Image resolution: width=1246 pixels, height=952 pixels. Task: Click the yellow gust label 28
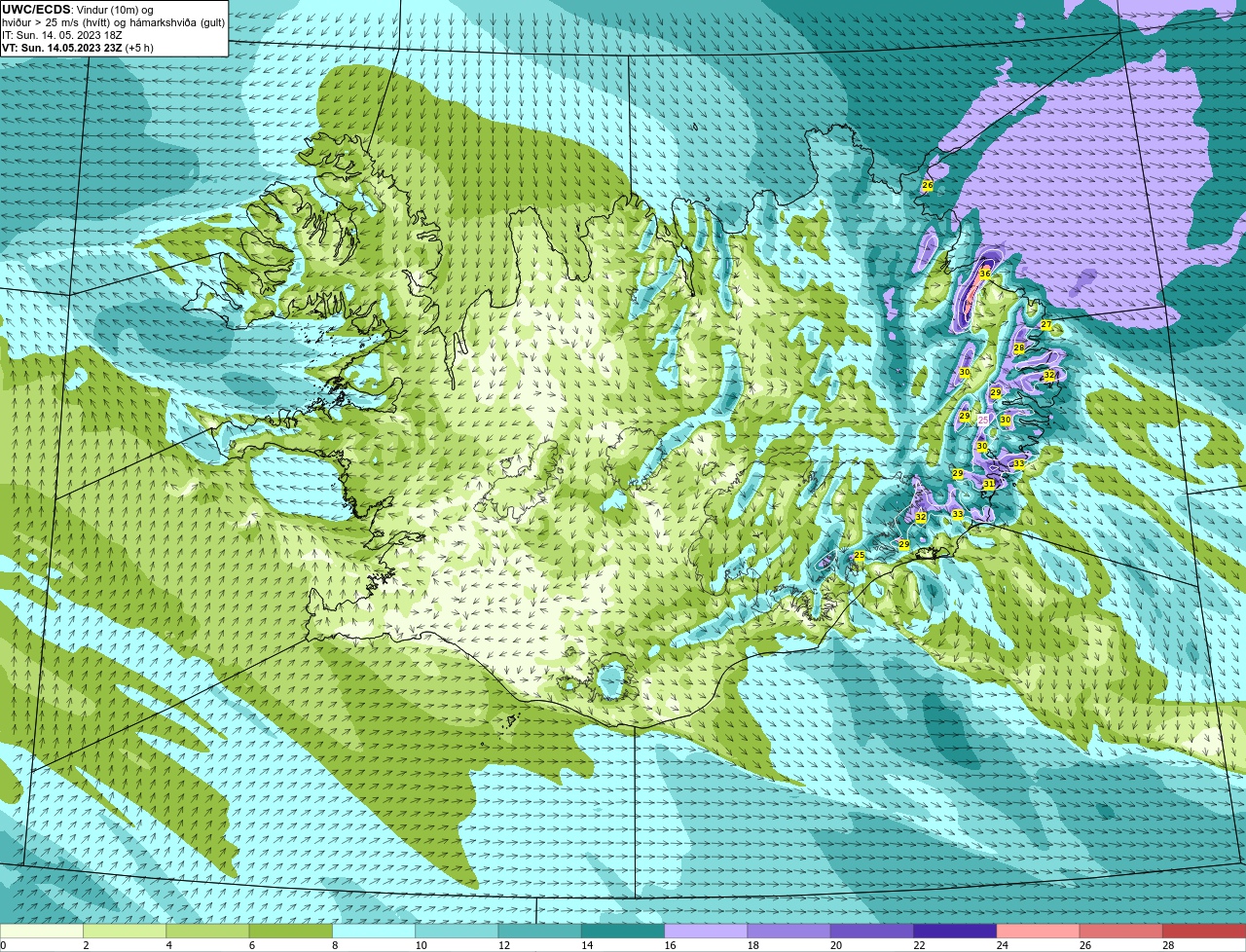(1018, 348)
